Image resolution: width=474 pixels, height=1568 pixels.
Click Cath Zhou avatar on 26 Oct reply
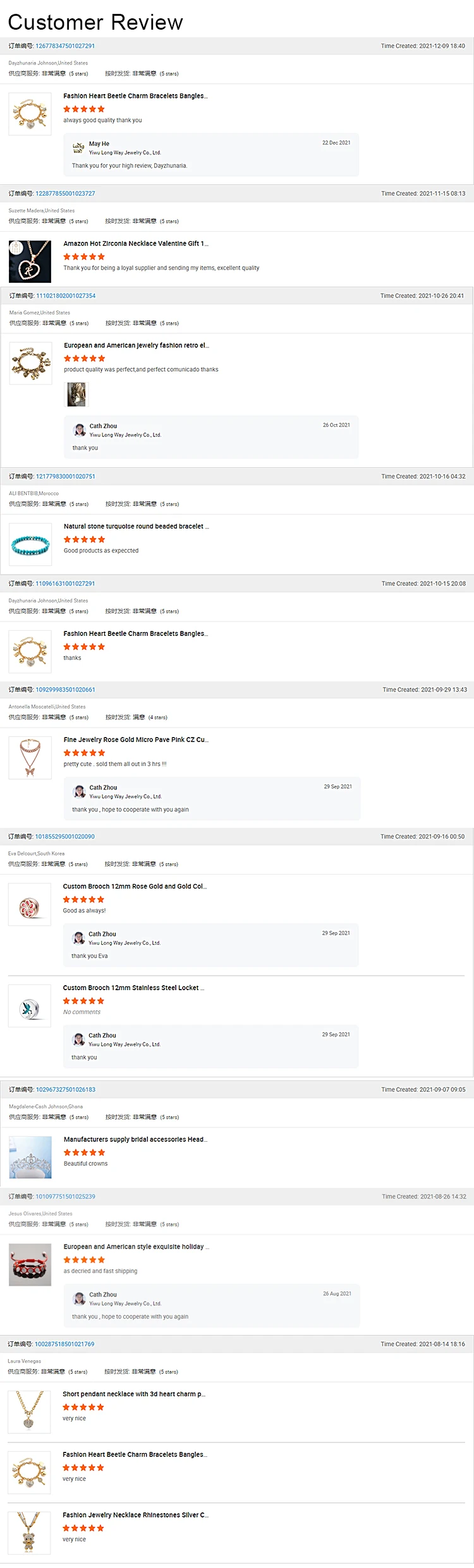[80, 430]
